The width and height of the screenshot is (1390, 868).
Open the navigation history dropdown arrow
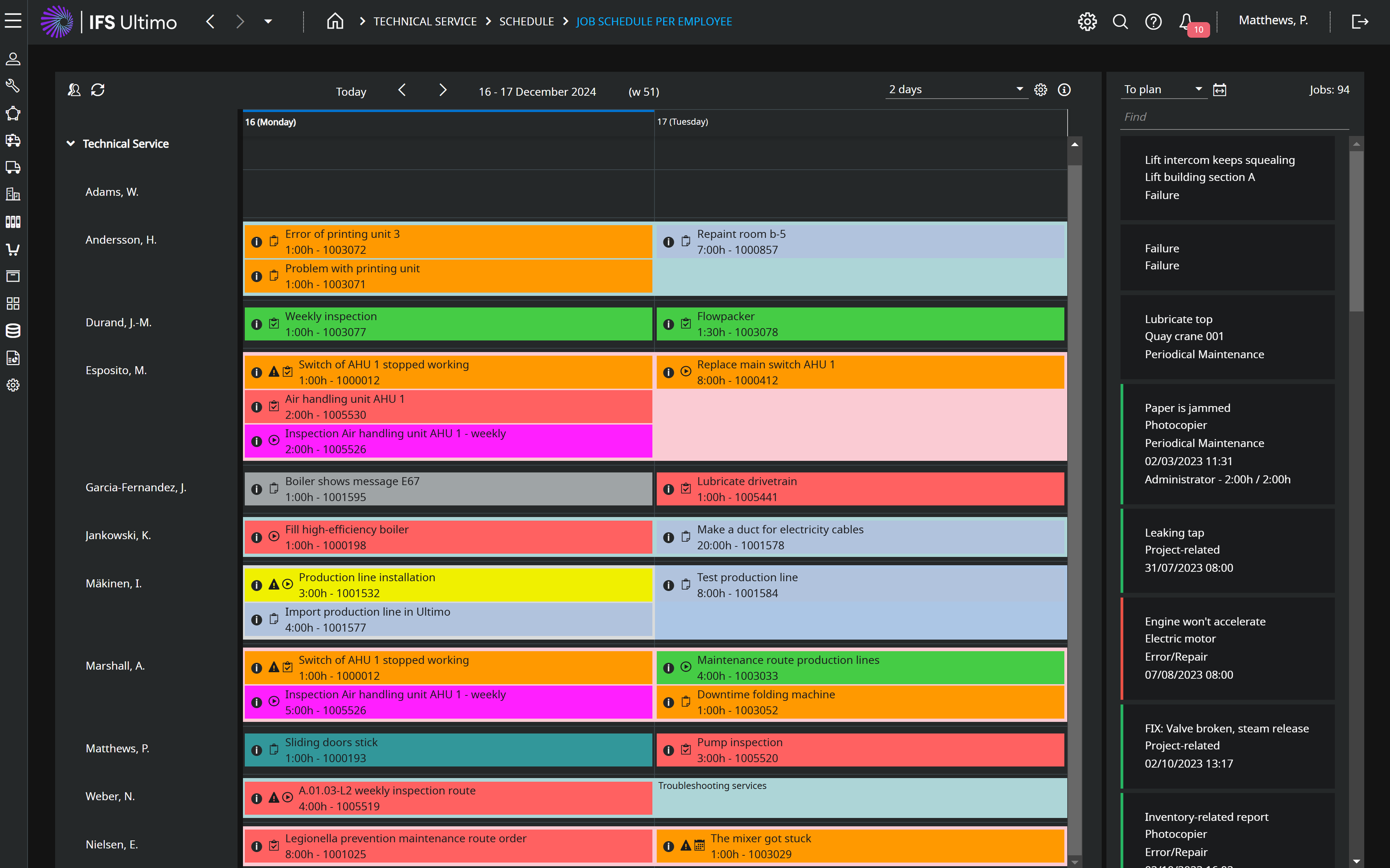(x=268, y=22)
